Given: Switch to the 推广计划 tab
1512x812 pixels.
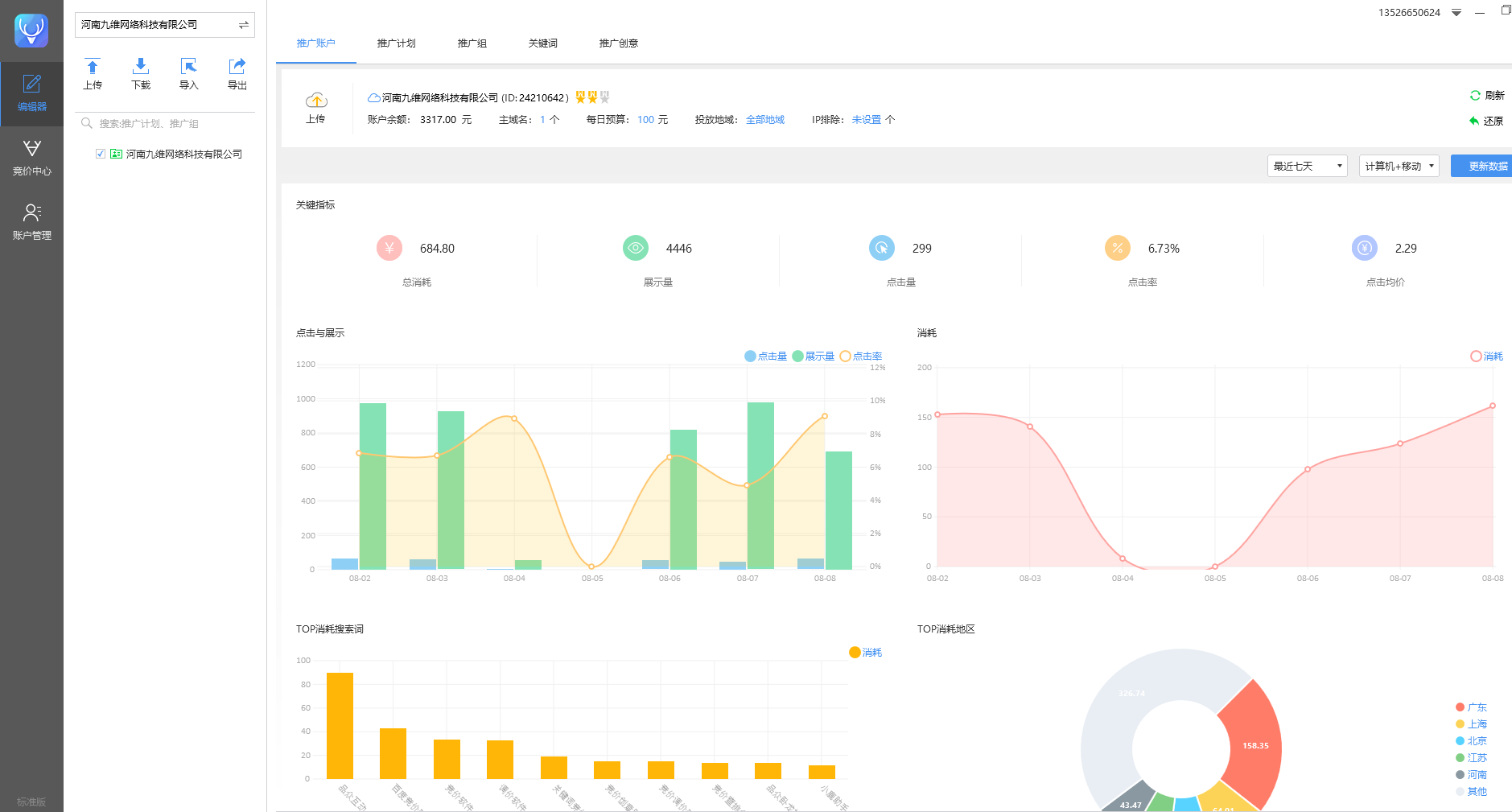Looking at the screenshot, I should click(x=396, y=43).
